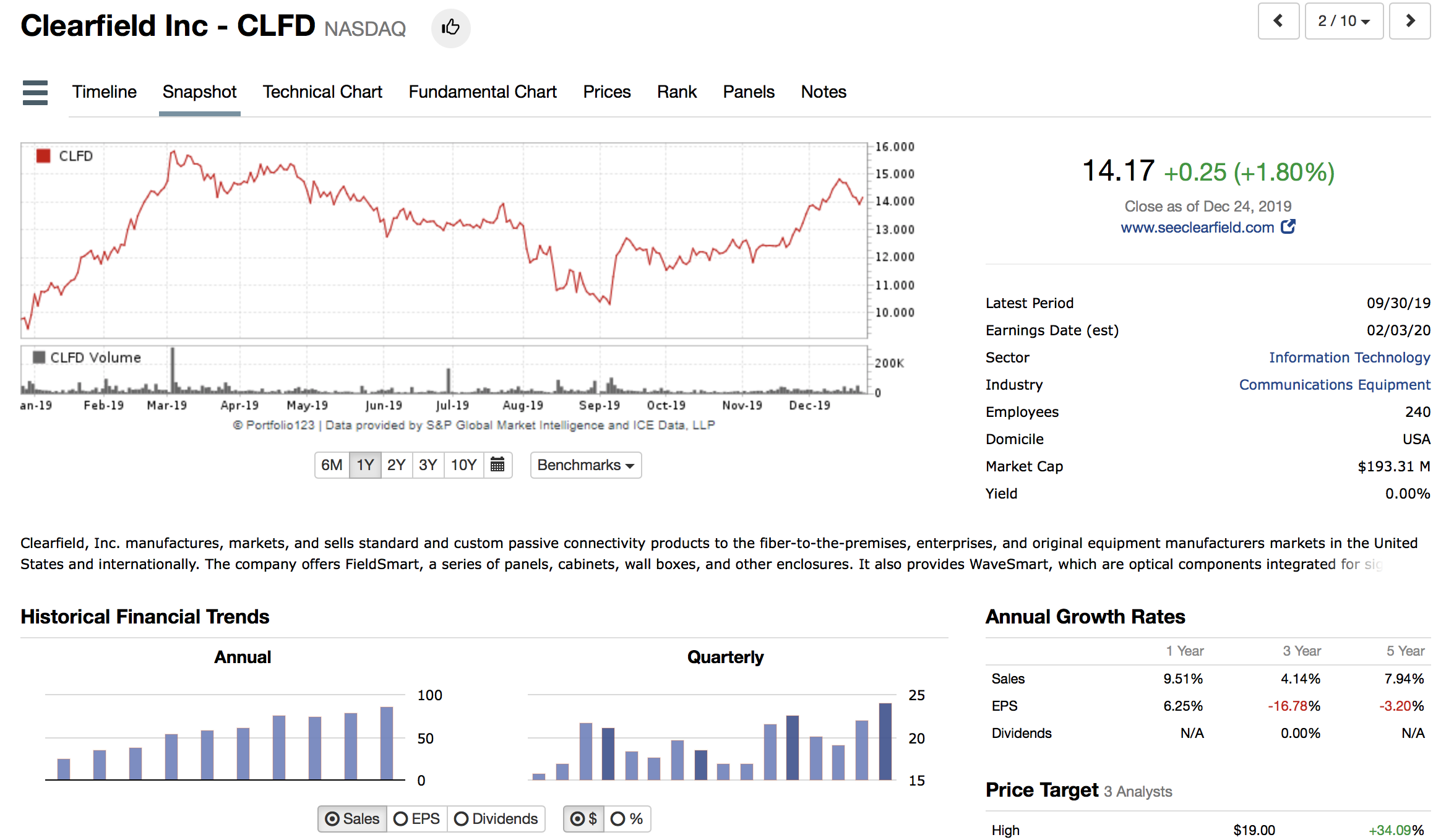
Task: Switch to the Fundamental Chart tab
Action: click(x=482, y=92)
